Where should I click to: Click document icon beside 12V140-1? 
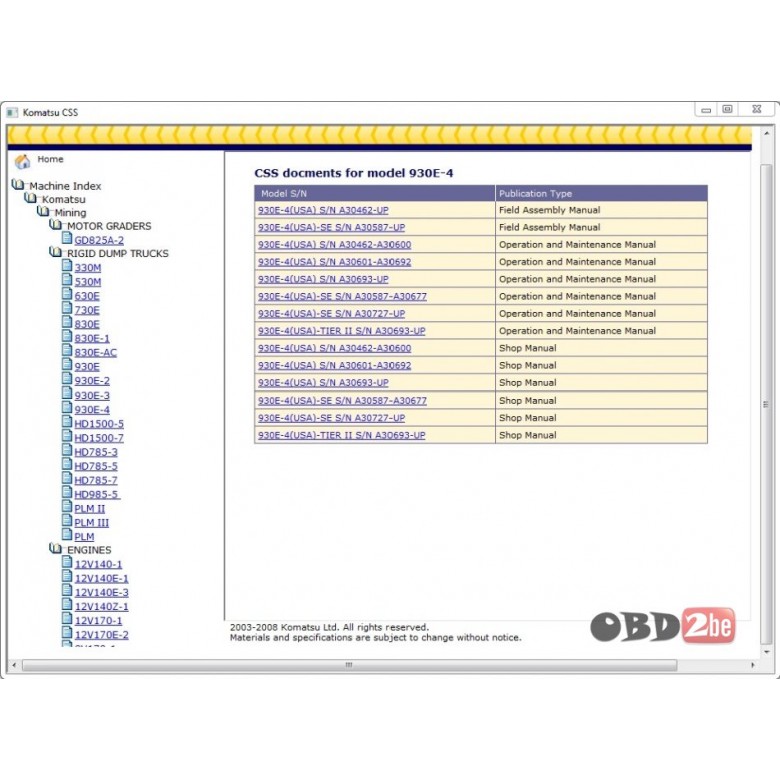[x=67, y=562]
